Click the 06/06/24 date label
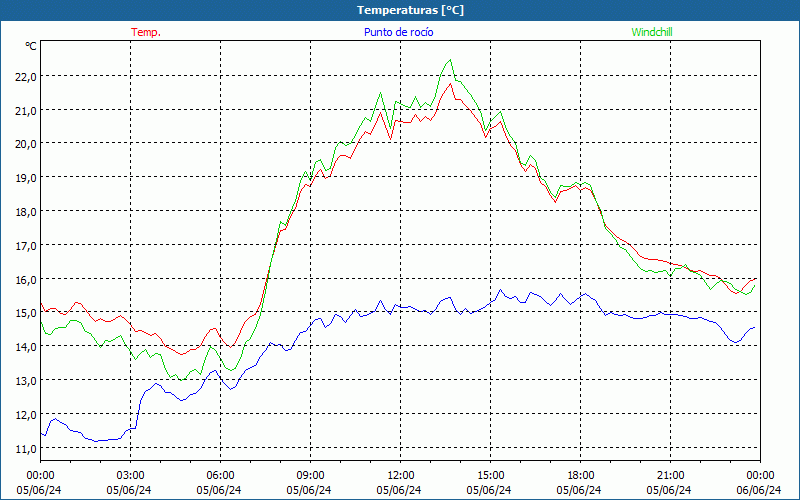 (x=759, y=490)
